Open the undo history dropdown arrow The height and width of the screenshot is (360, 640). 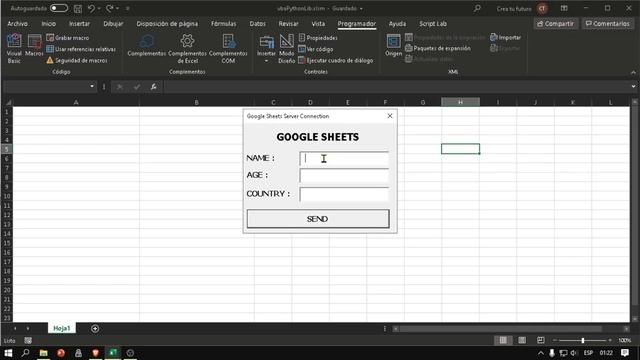coord(99,8)
